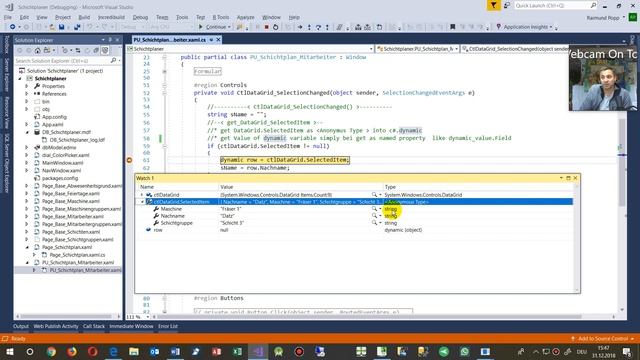Select Page_Base_Maschine.xaml in the solution tree
The image size is (640, 360).
(x=70, y=201)
